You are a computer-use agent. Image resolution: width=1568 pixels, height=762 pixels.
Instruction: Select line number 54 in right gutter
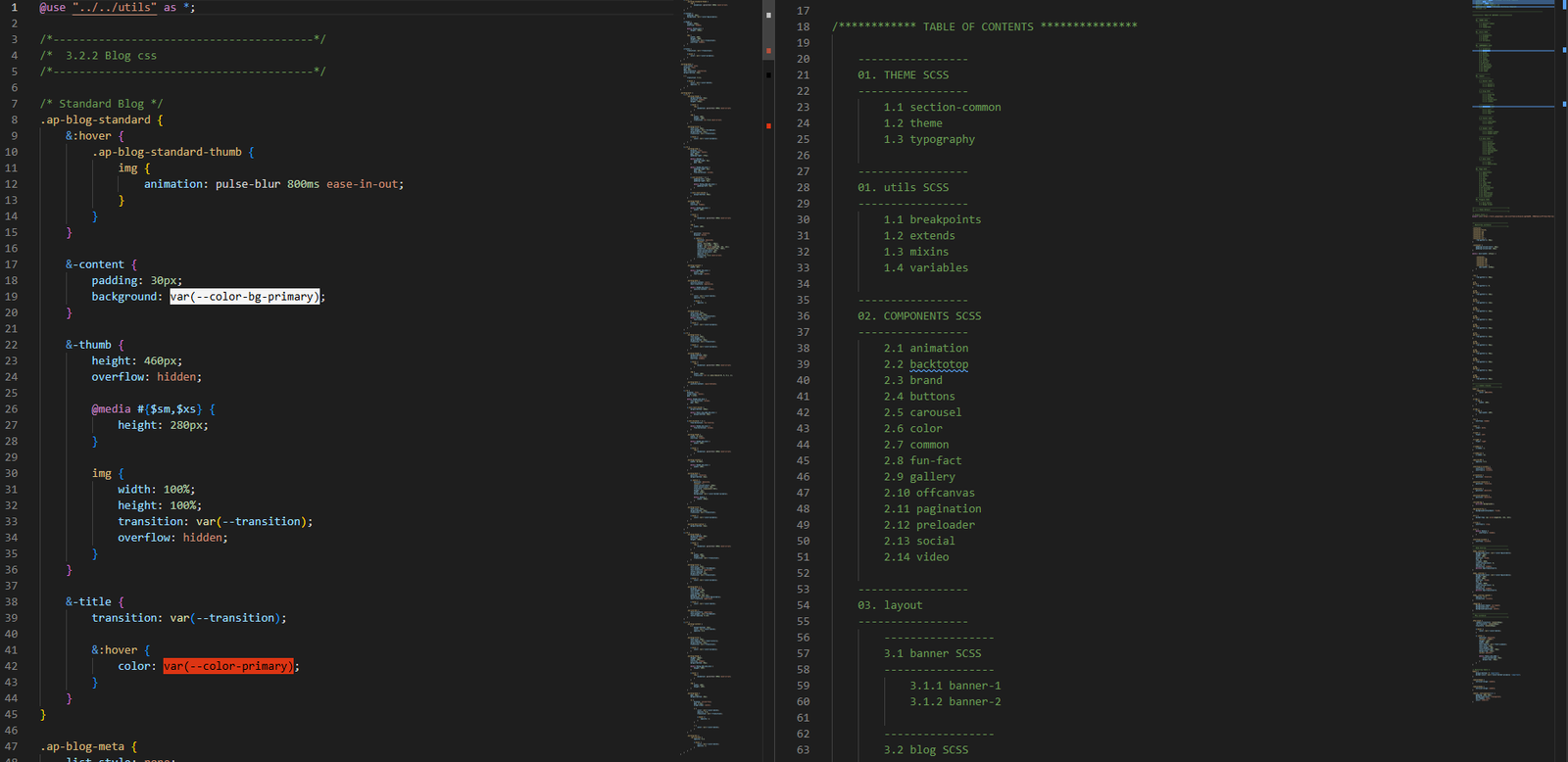point(804,605)
